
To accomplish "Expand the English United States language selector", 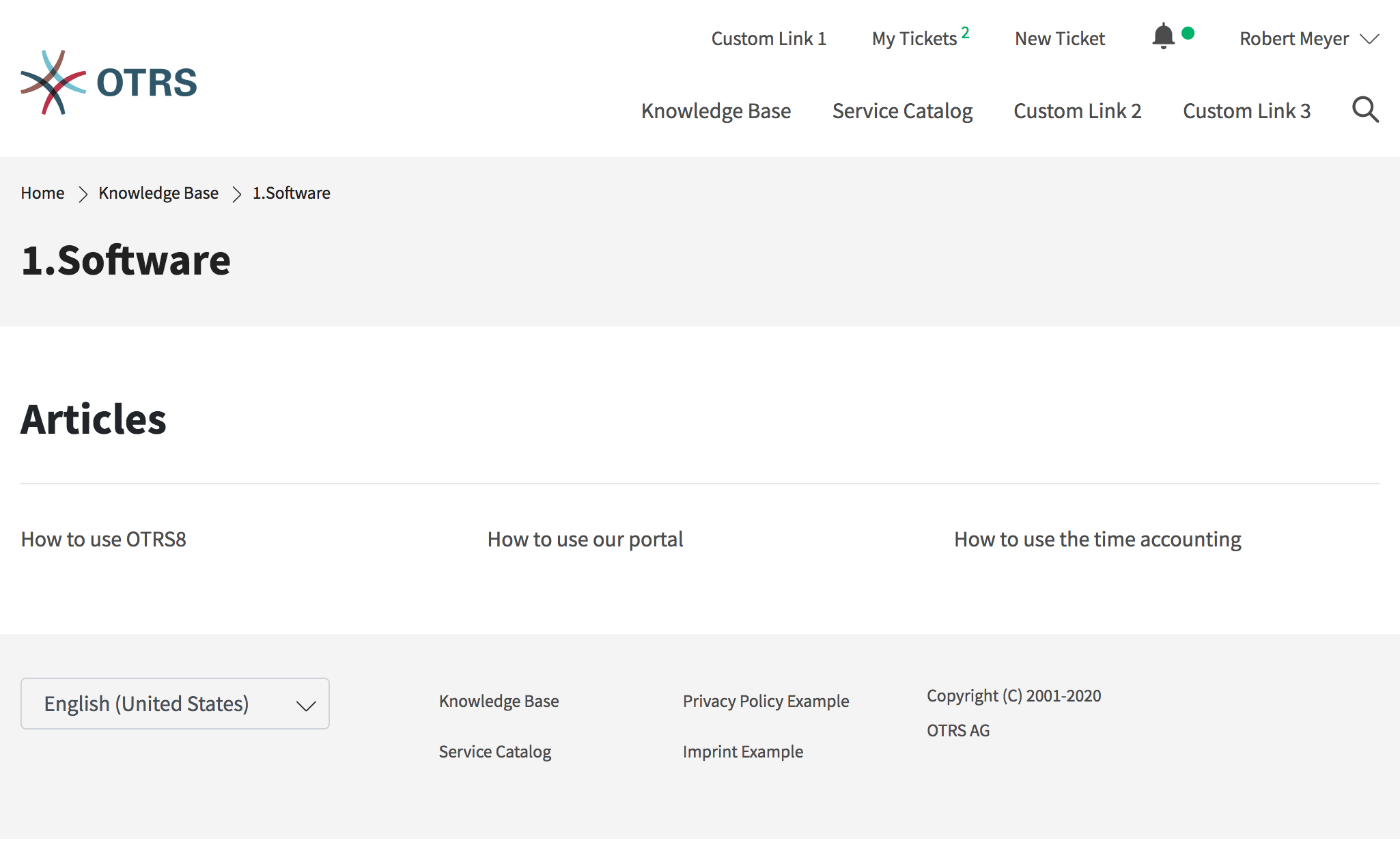I will coord(175,702).
